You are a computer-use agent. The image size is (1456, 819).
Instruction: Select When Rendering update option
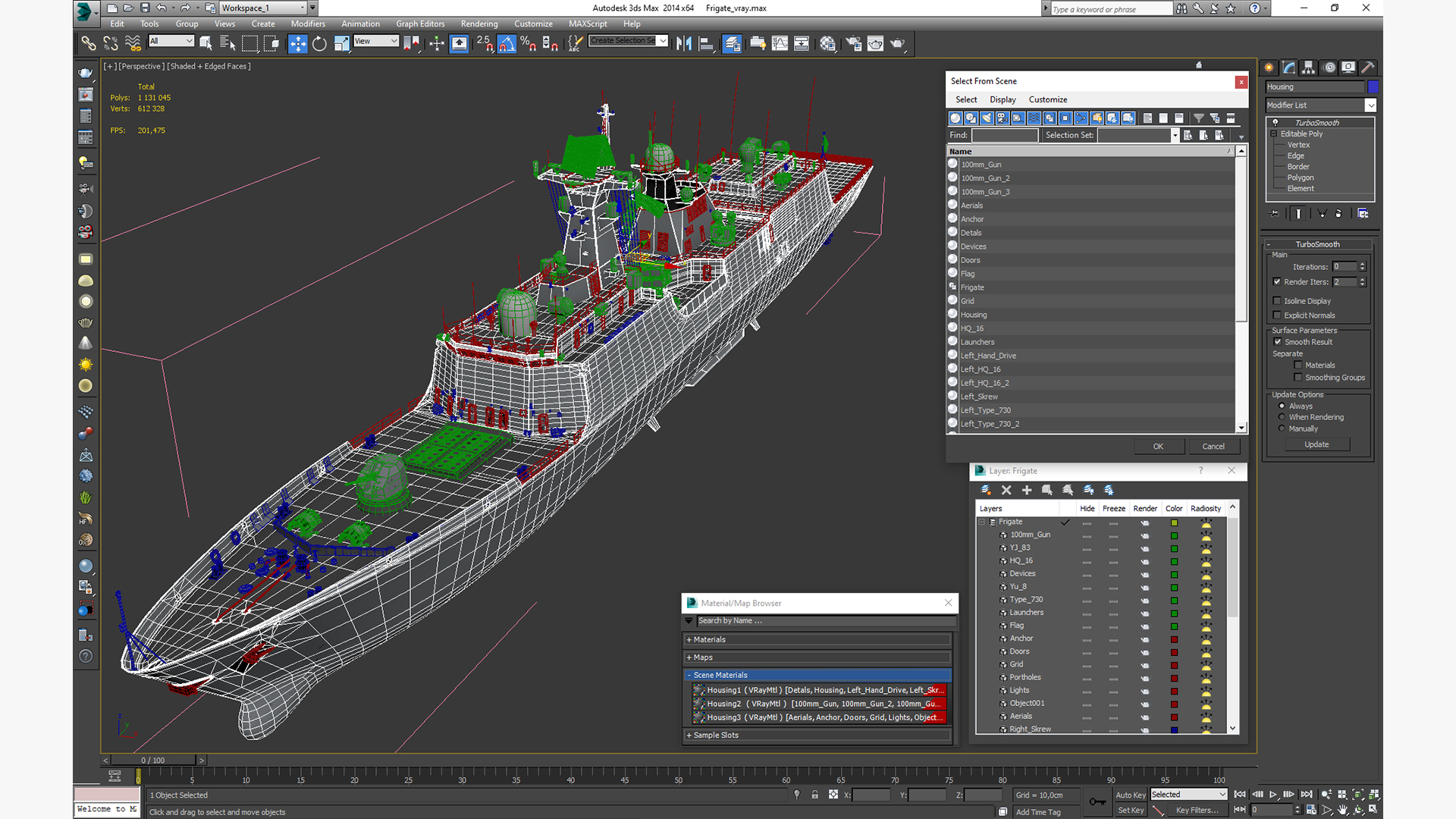(1282, 417)
